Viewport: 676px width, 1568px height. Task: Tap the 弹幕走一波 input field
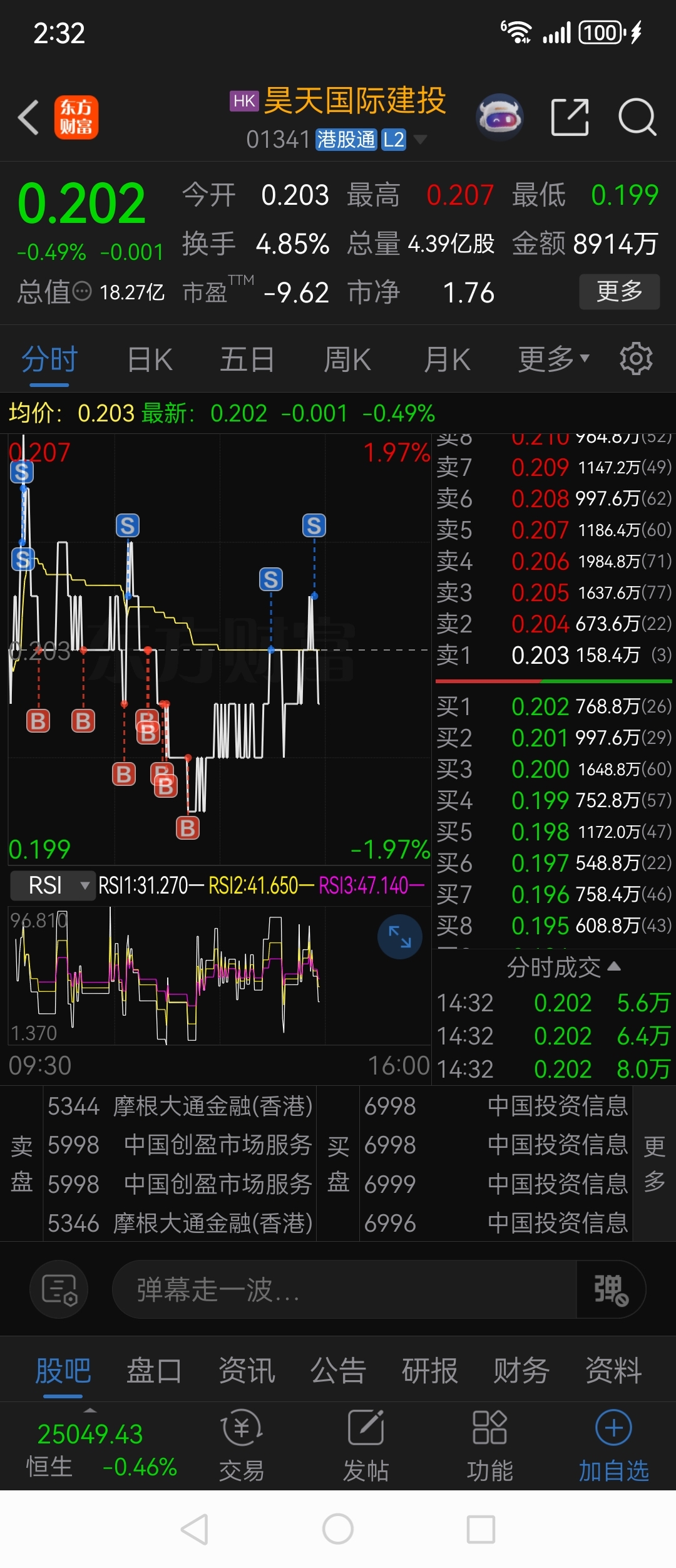(x=344, y=1290)
